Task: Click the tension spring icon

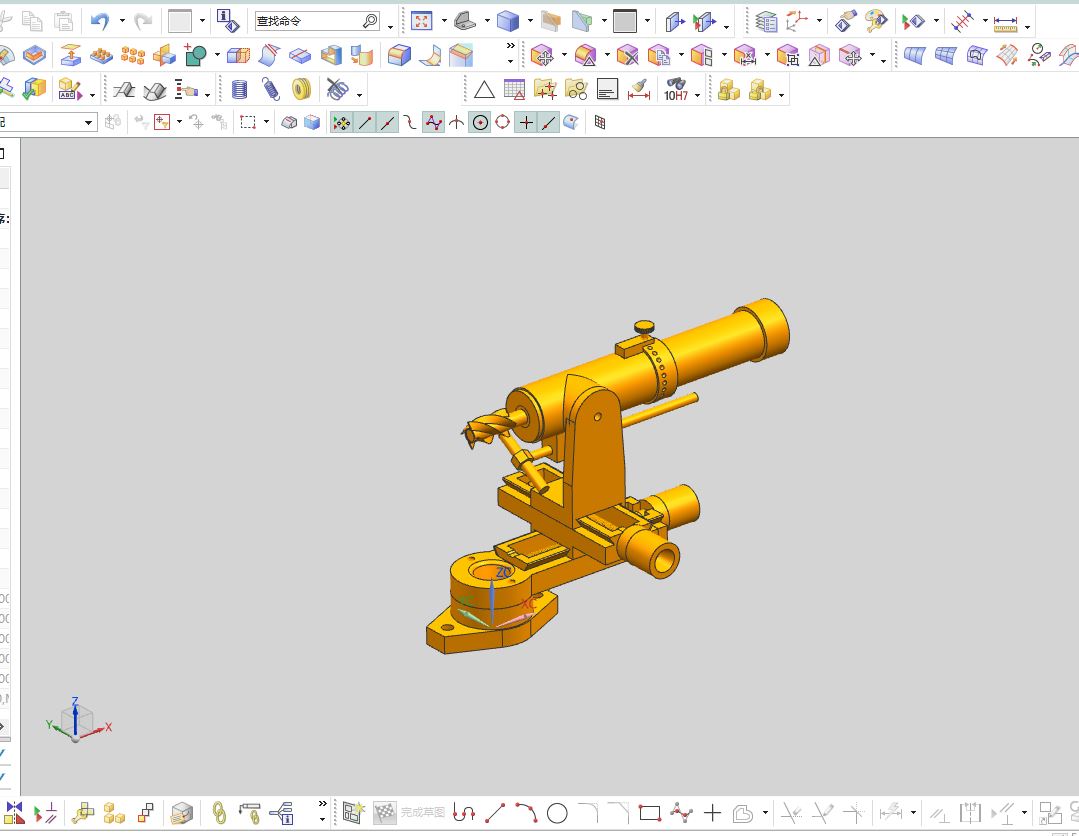Action: point(270,89)
